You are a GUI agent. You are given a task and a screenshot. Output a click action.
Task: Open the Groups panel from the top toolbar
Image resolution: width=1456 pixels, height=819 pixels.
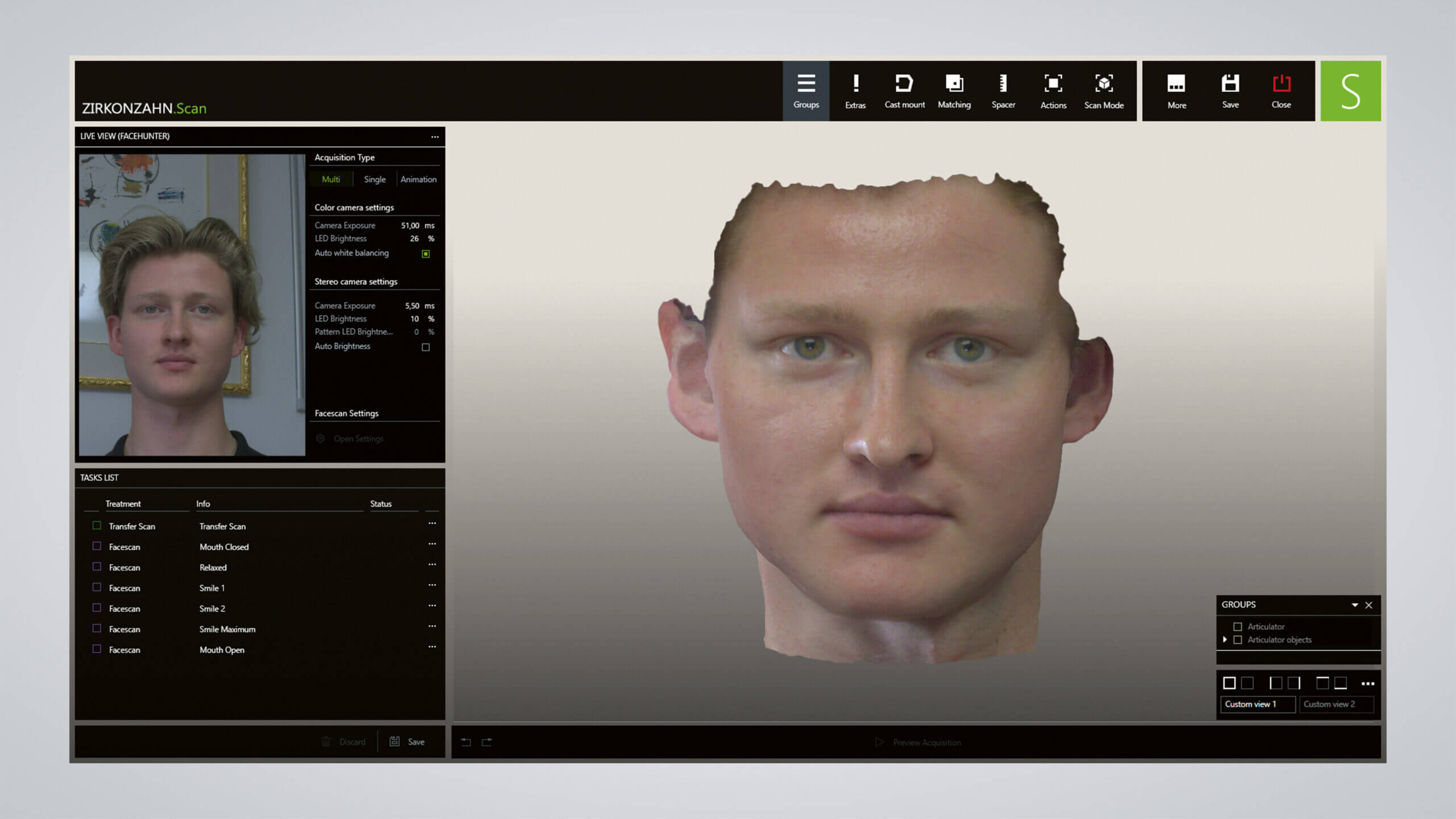click(806, 91)
